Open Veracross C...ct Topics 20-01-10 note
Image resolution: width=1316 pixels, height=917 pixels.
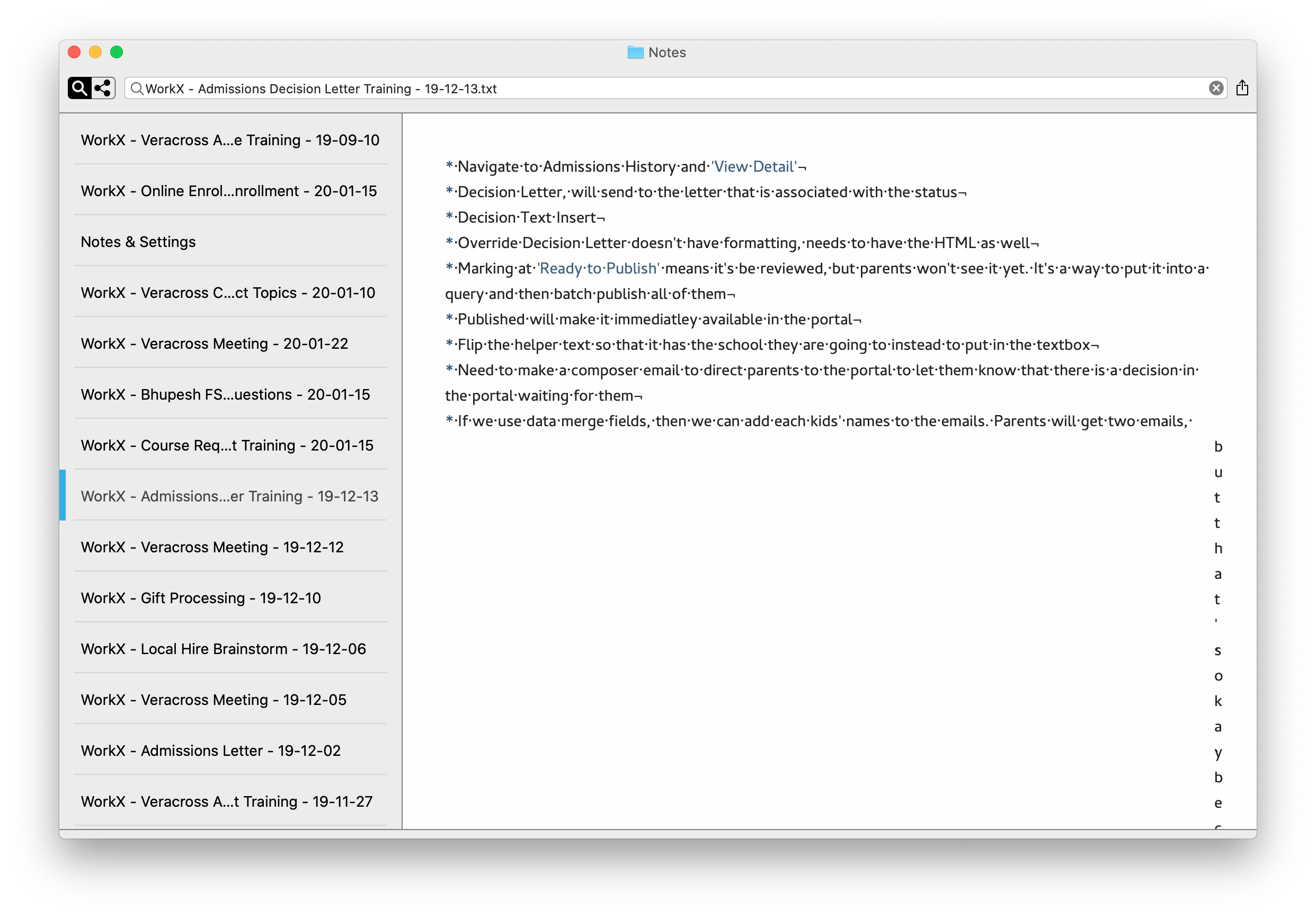(228, 293)
